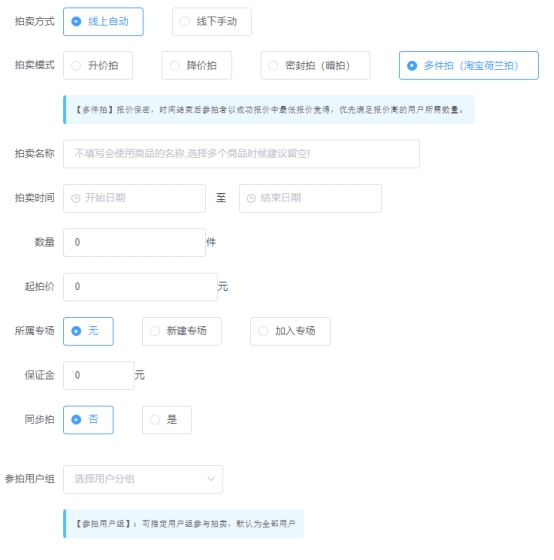The height and width of the screenshot is (560, 554).
Task: Expand the 选择用户分组 dropdown
Action: (x=143, y=479)
